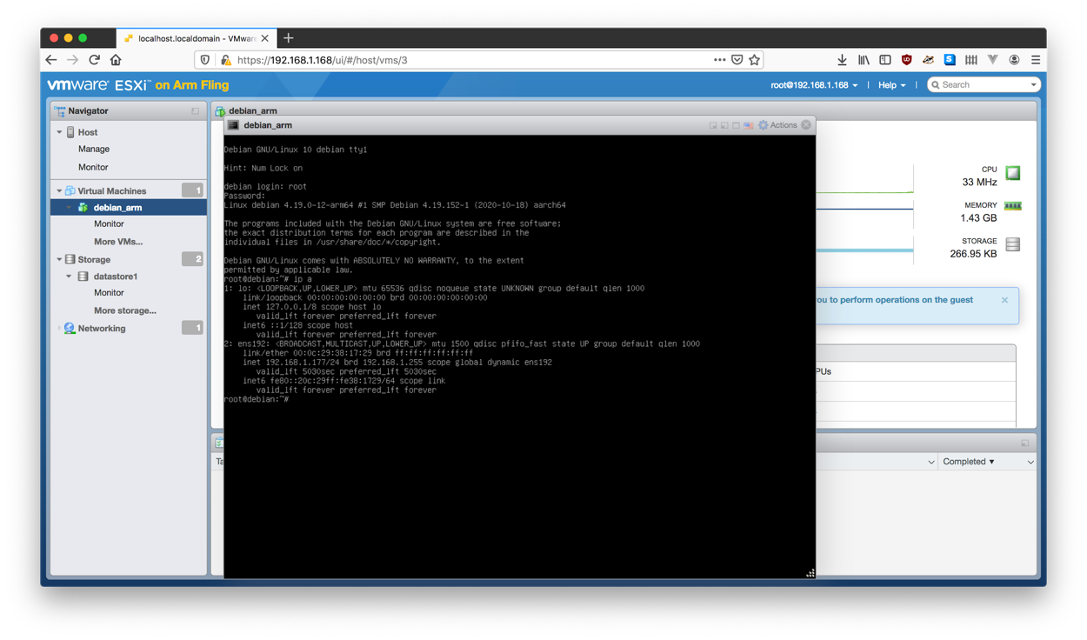Viewport: 1087px width, 640px height.
Task: Dismiss the guest operations notification
Action: click(x=1005, y=300)
